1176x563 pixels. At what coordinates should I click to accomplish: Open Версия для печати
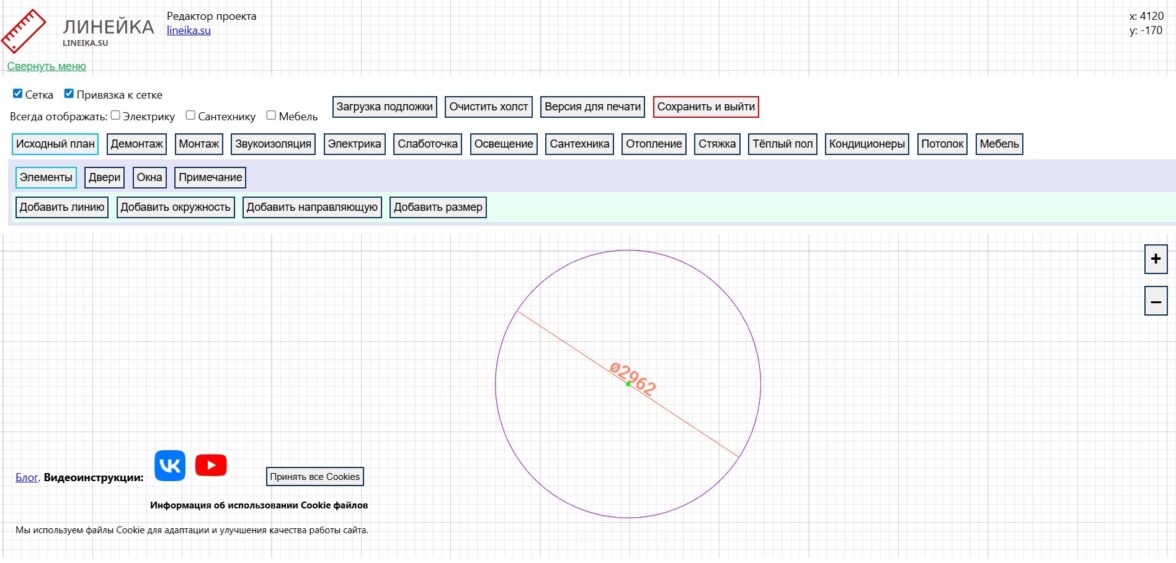coord(592,106)
